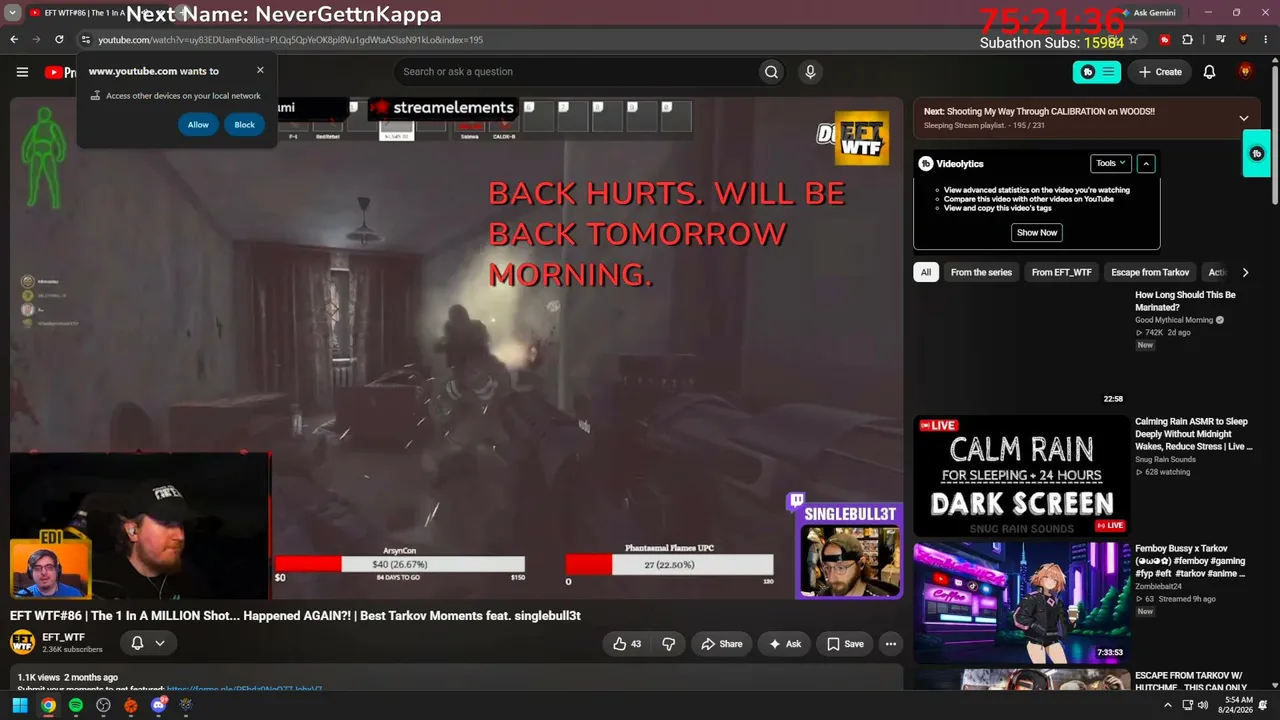Go back in the browser
The height and width of the screenshot is (720, 1280).
click(14, 40)
